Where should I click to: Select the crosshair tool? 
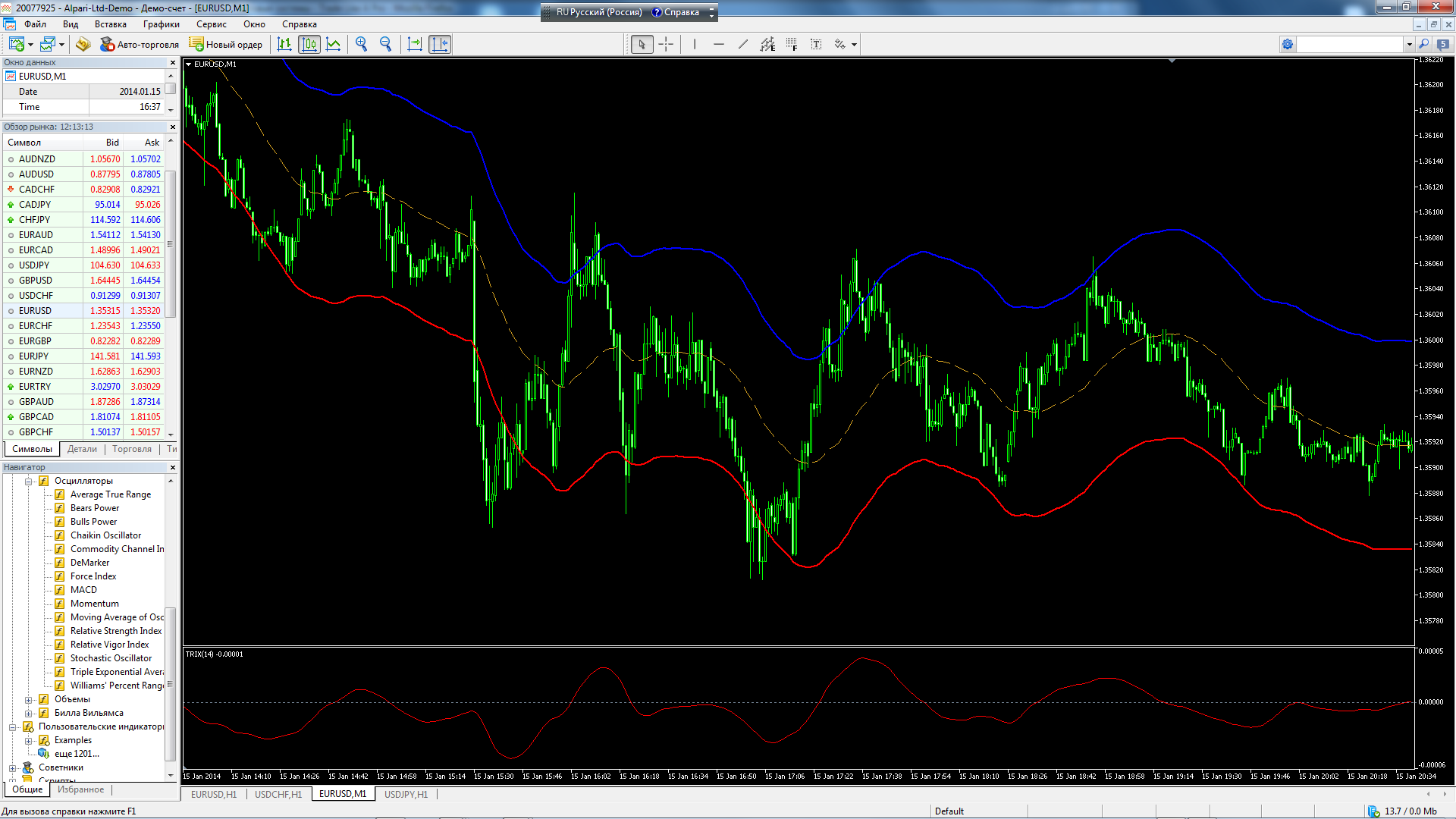666,44
